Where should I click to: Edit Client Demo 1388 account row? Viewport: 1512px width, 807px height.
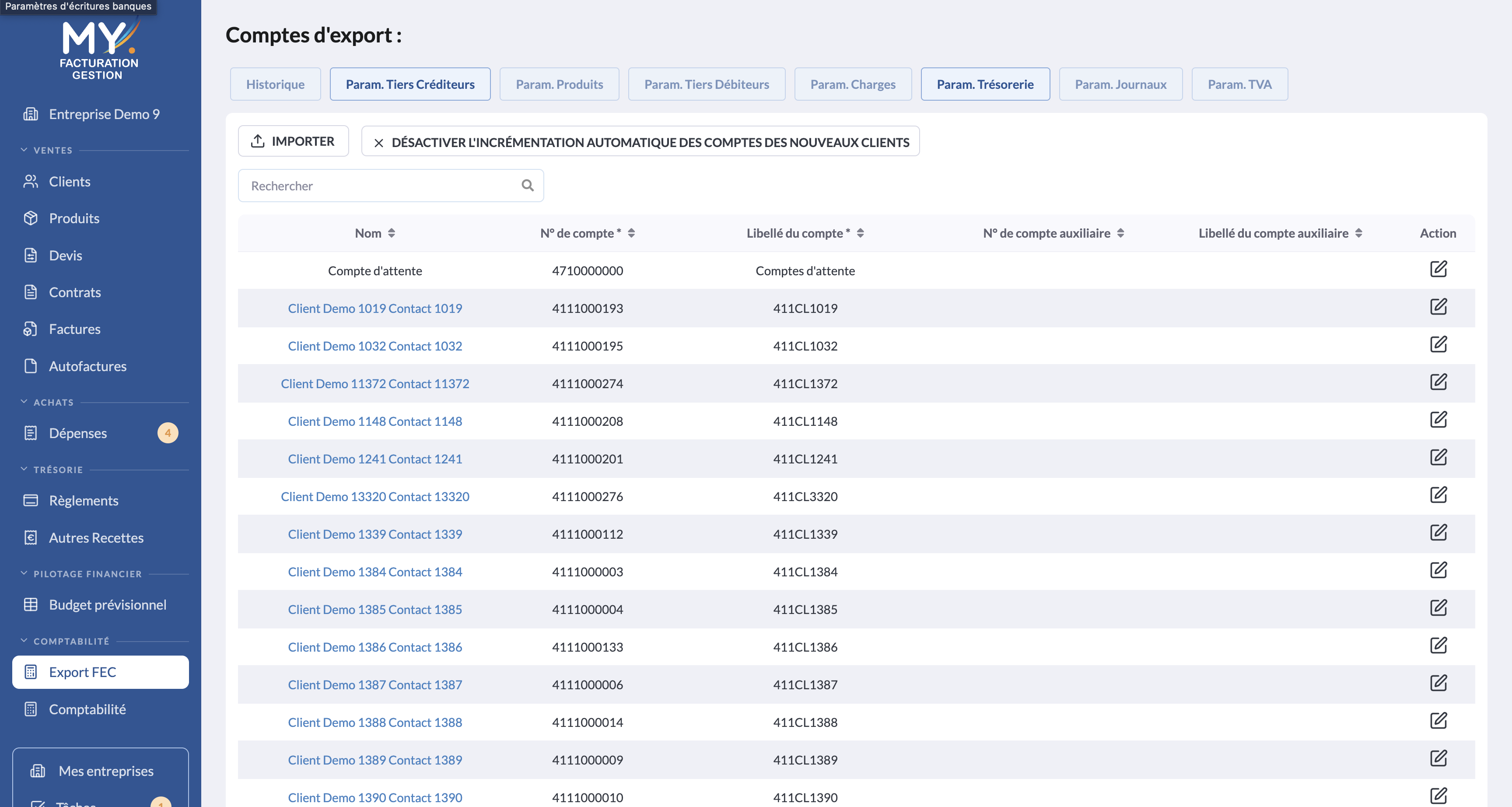1438,720
